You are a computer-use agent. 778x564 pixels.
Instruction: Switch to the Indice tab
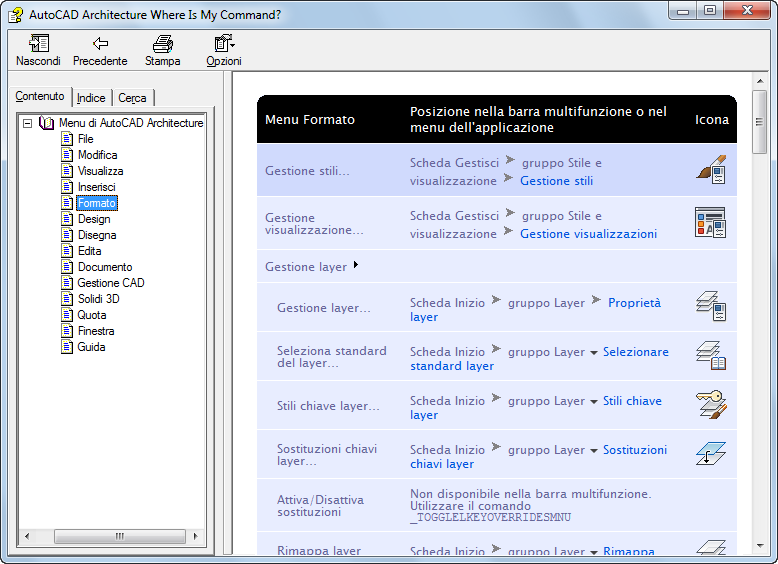coord(91,98)
